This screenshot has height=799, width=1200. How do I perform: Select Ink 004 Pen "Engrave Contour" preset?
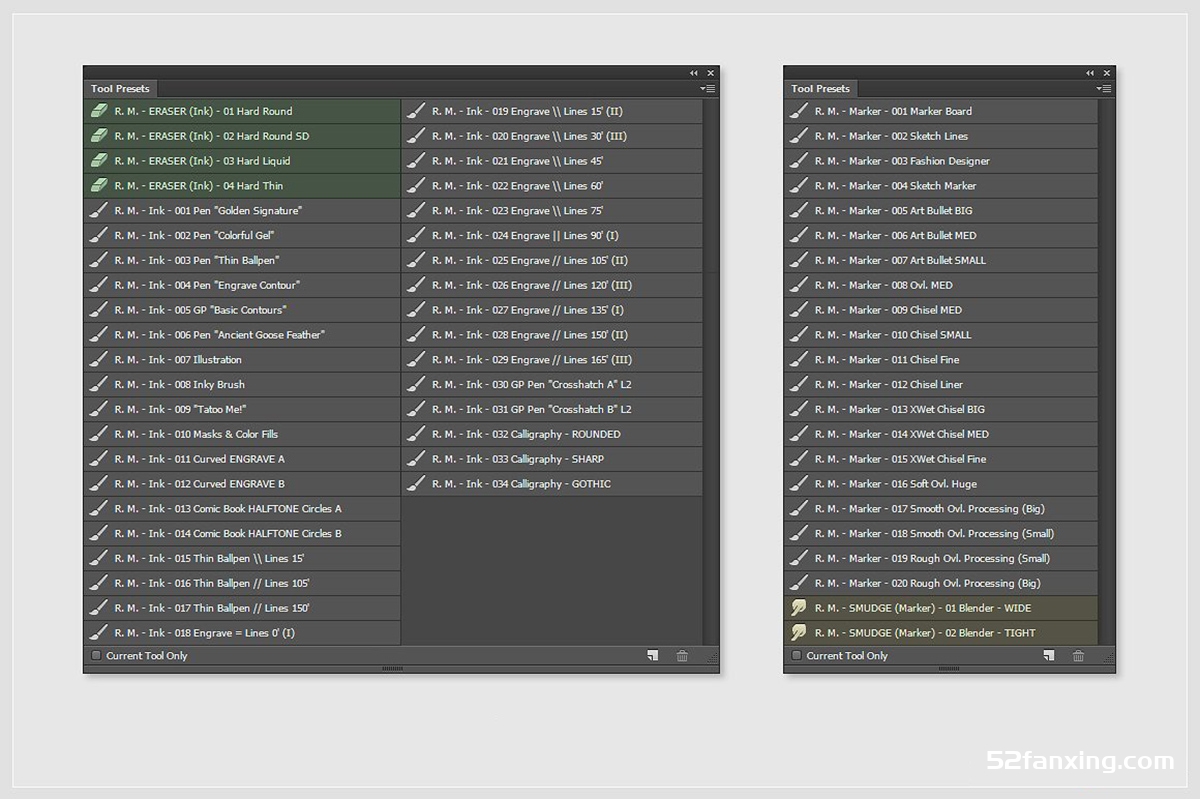tap(242, 285)
